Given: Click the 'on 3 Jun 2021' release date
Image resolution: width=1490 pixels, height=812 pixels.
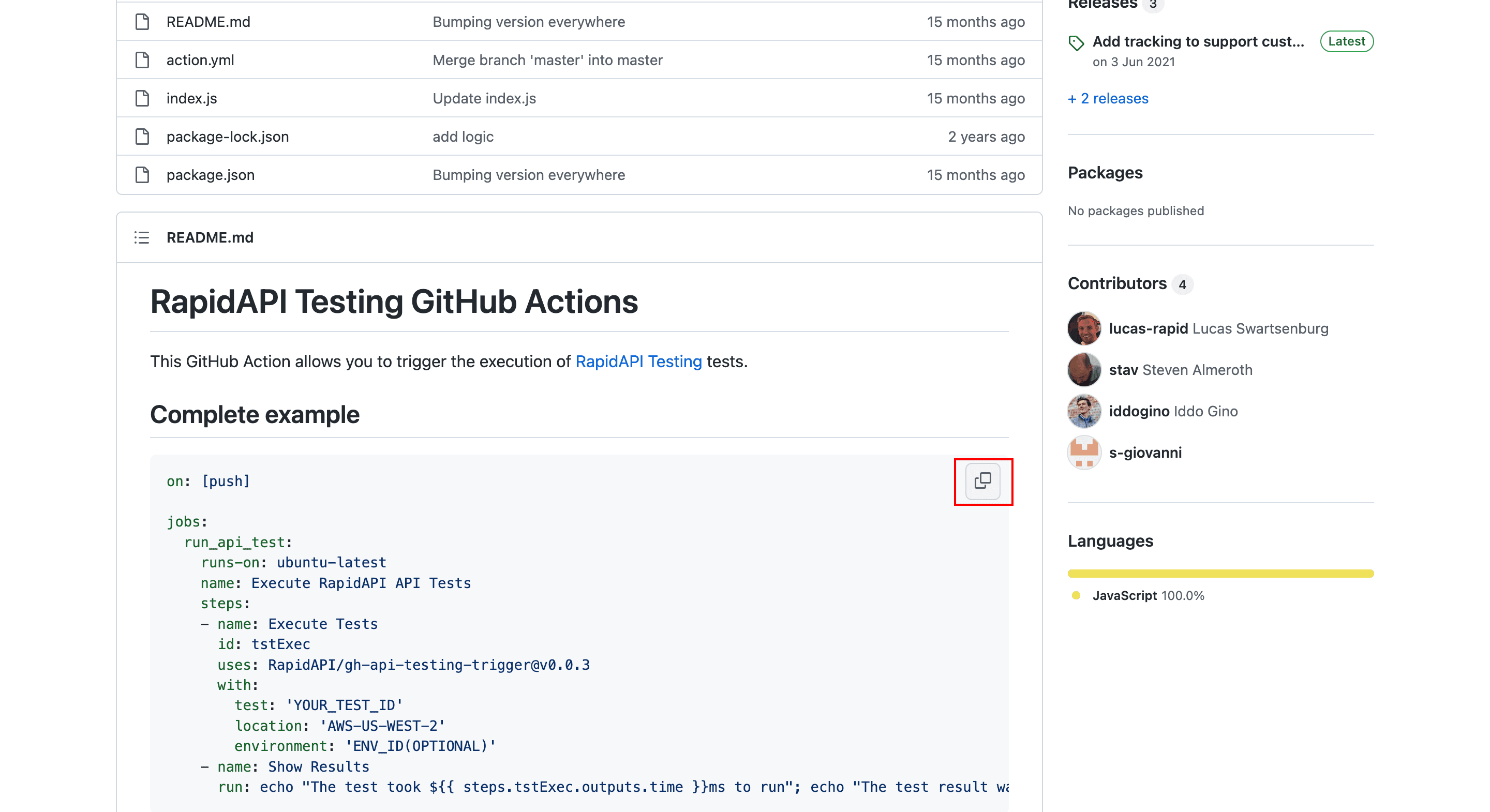Looking at the screenshot, I should coord(1134,62).
